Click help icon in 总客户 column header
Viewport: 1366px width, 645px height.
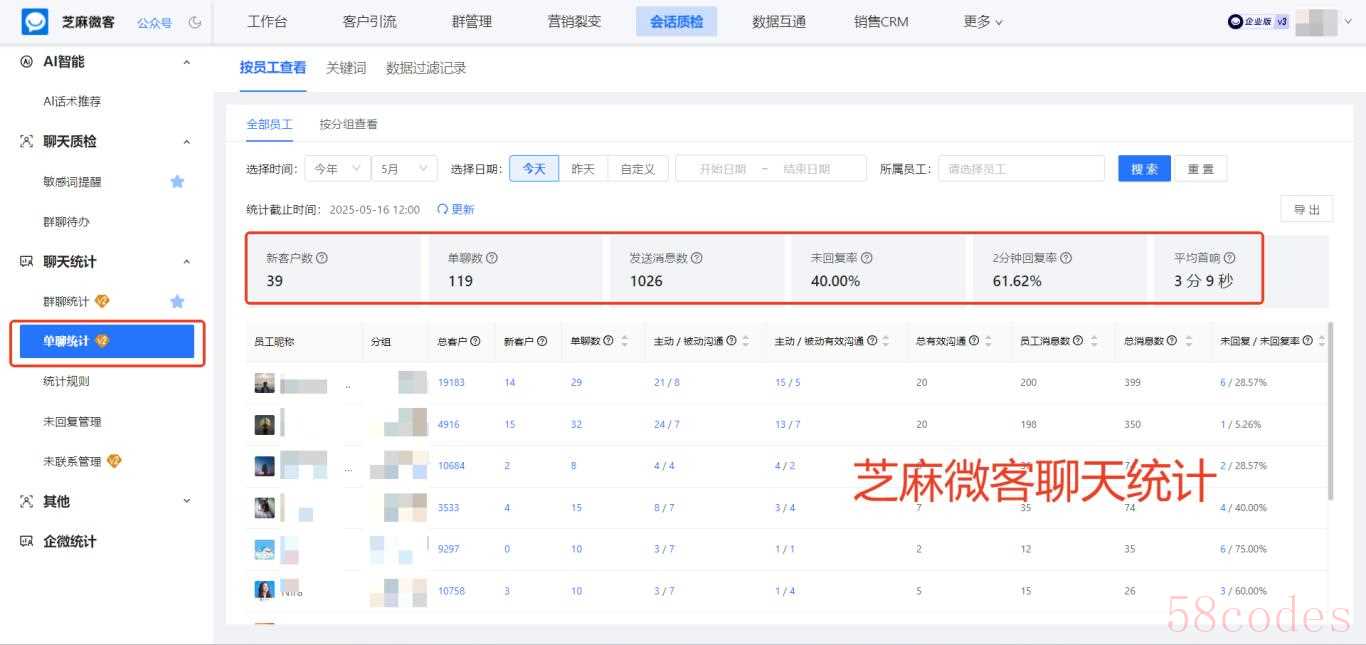tap(475, 341)
